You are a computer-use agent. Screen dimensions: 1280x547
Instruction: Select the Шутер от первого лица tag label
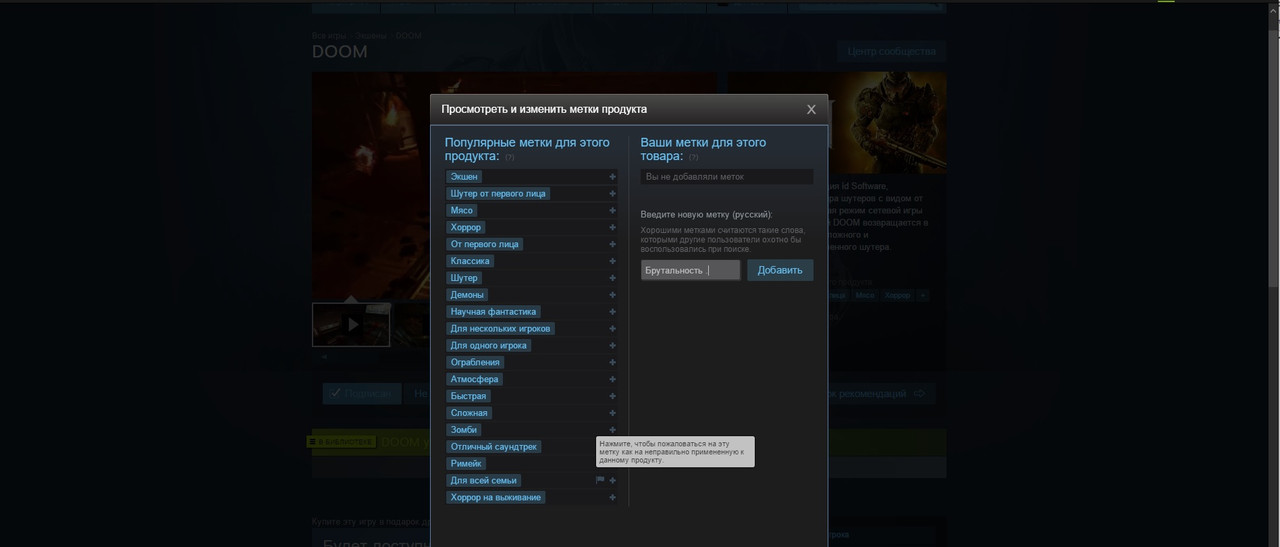(x=498, y=194)
